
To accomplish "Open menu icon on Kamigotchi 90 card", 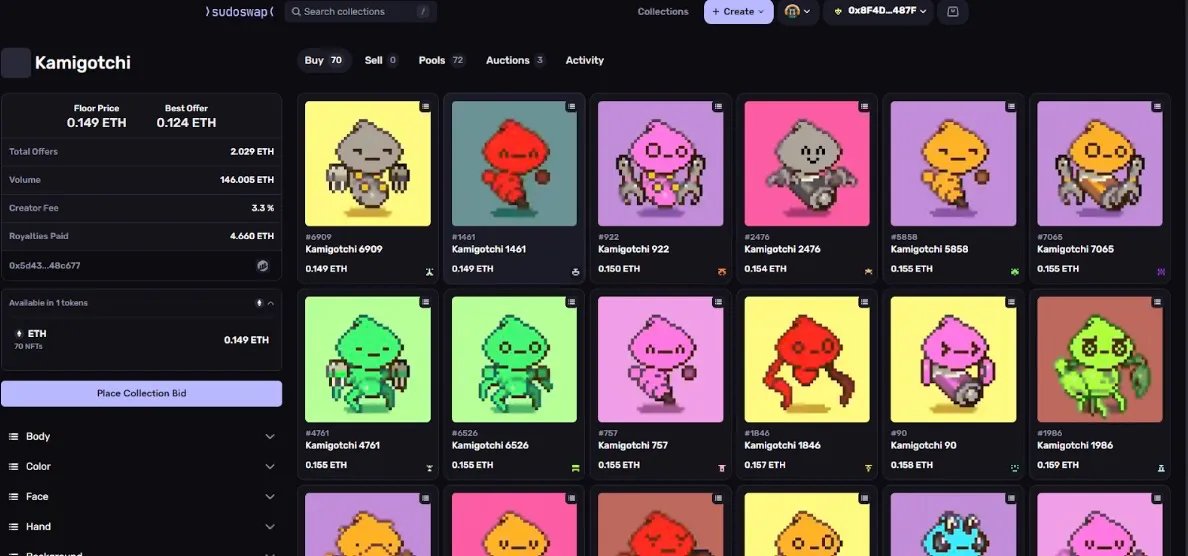I will [x=1011, y=302].
